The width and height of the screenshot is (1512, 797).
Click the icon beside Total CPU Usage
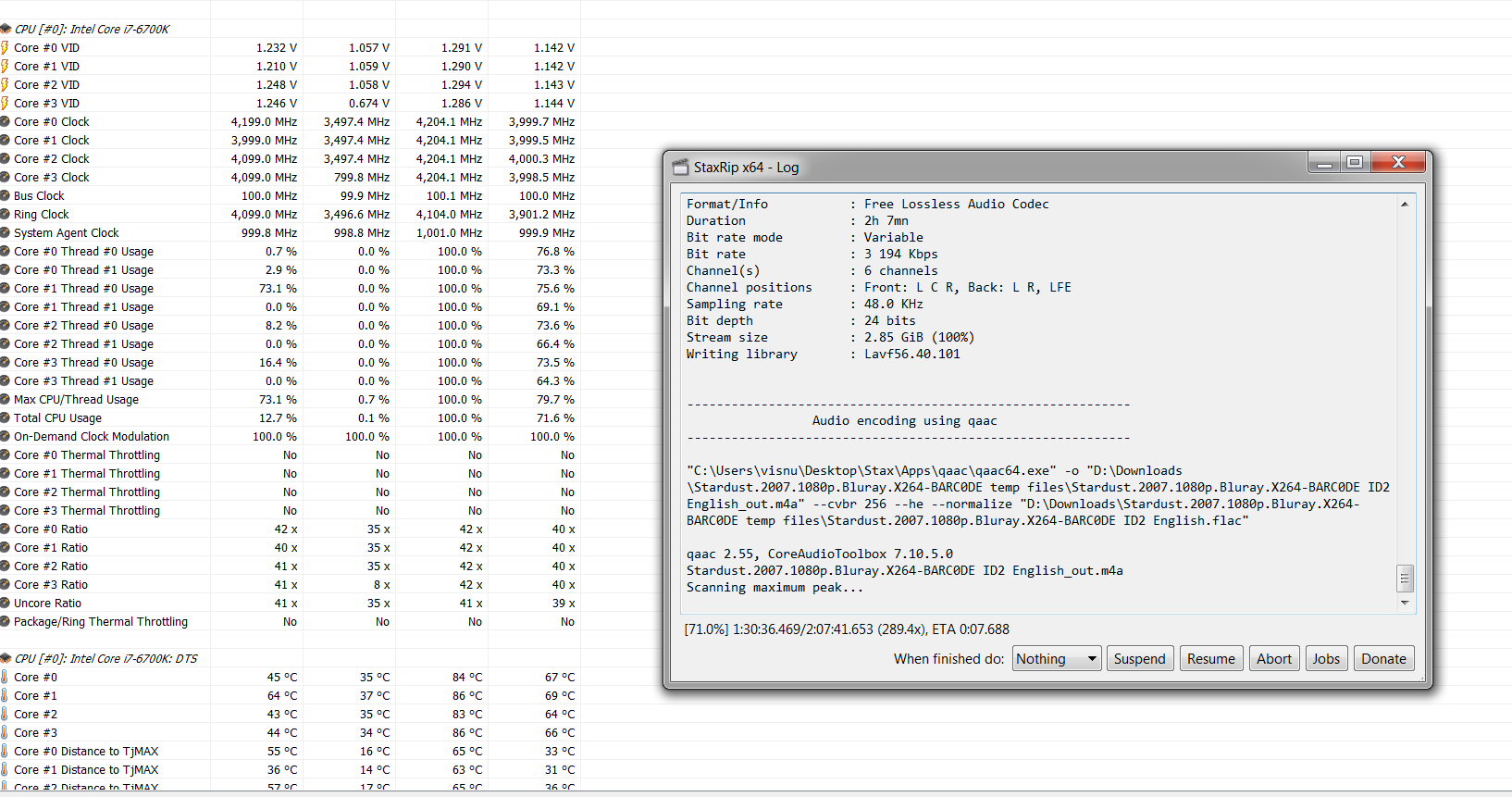click(x=5, y=417)
